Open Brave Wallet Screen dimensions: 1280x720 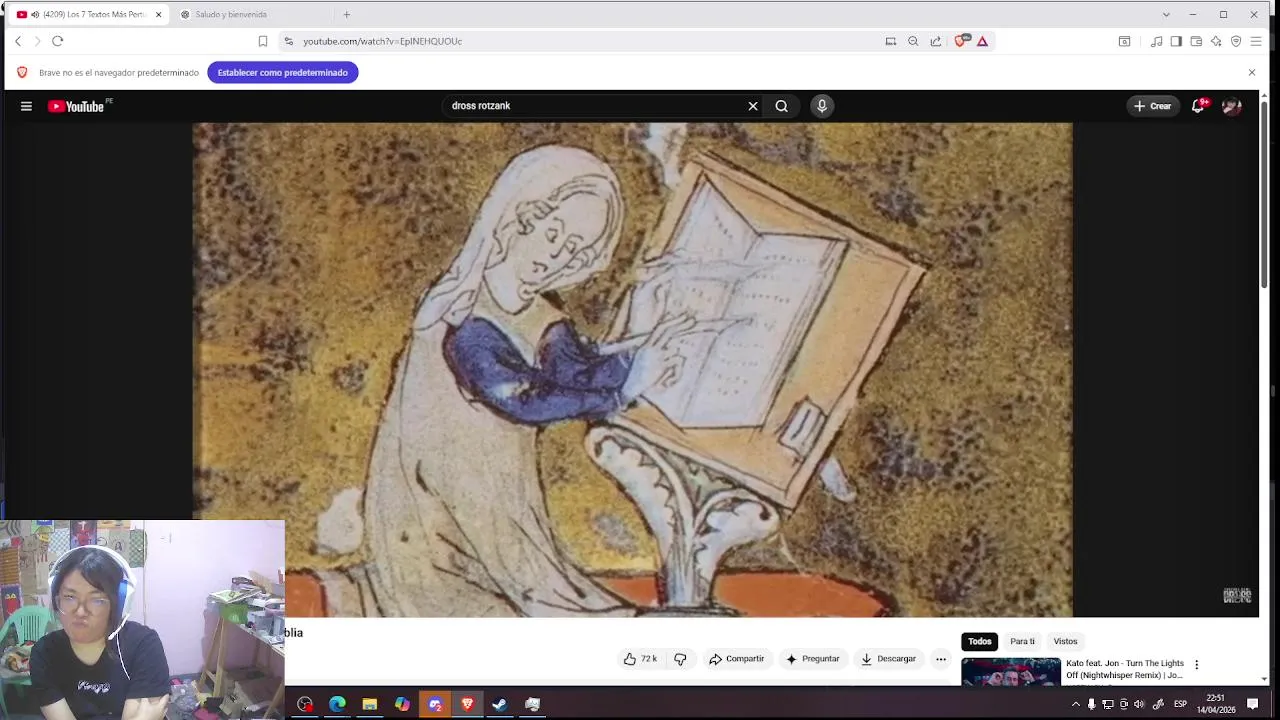(1196, 41)
